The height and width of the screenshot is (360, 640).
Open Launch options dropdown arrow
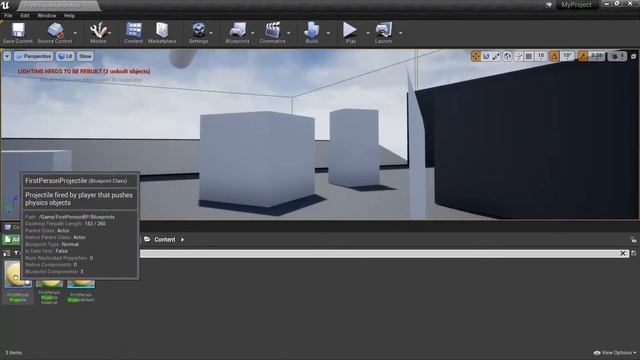coord(400,33)
